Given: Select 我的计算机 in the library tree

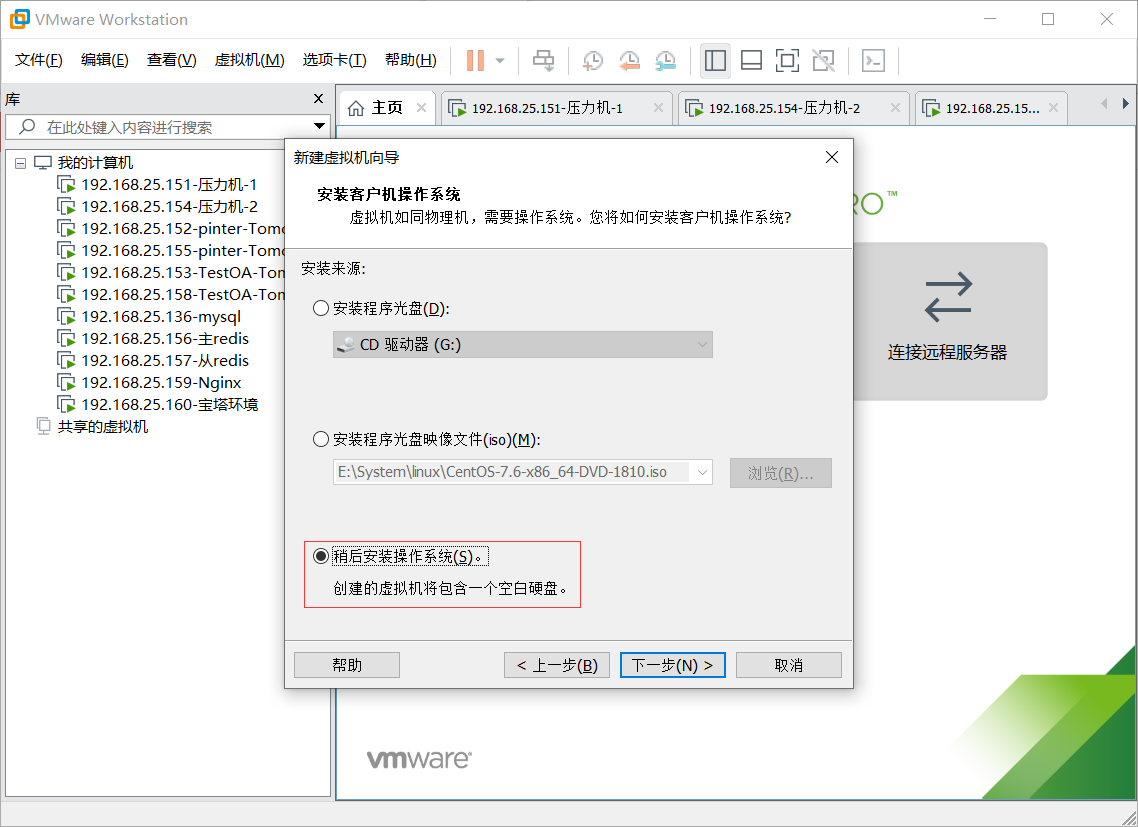Looking at the screenshot, I should [x=95, y=163].
